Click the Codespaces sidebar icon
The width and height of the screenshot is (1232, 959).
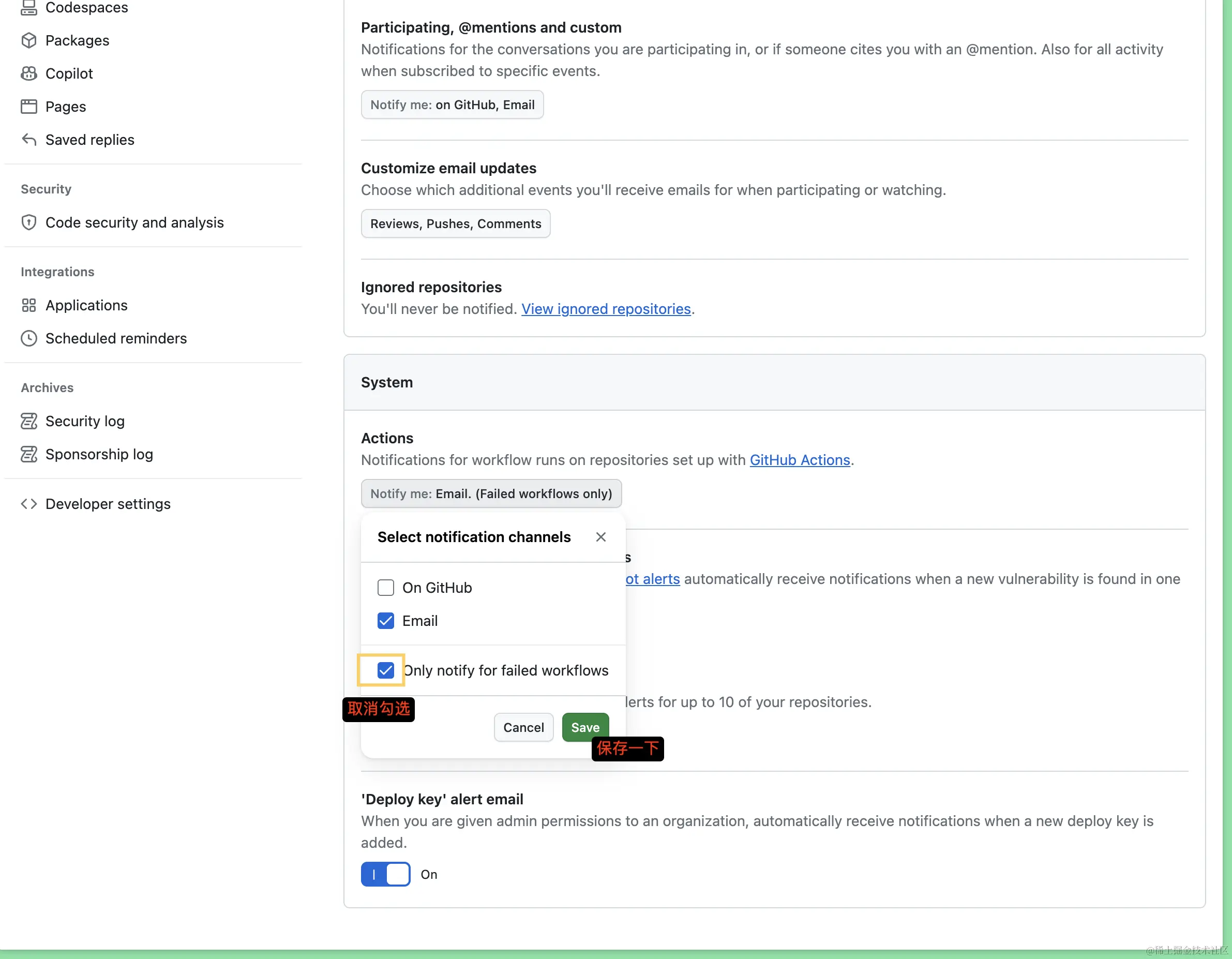29,8
